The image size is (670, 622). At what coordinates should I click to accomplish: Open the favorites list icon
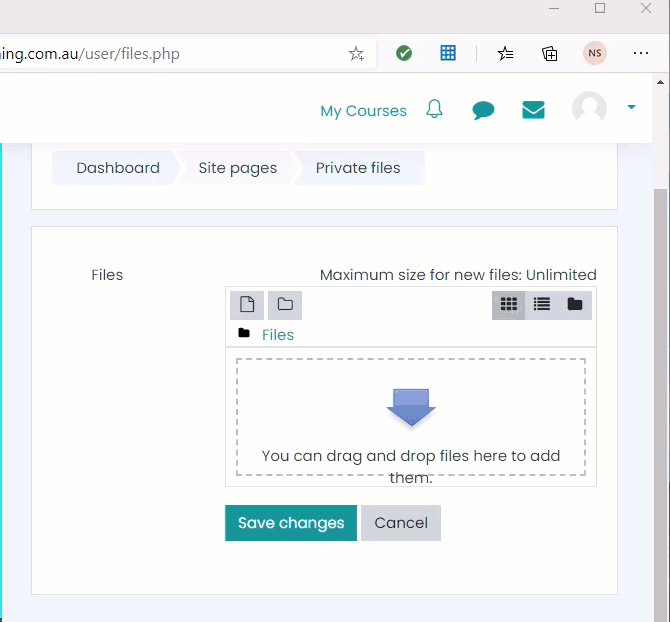tap(505, 53)
